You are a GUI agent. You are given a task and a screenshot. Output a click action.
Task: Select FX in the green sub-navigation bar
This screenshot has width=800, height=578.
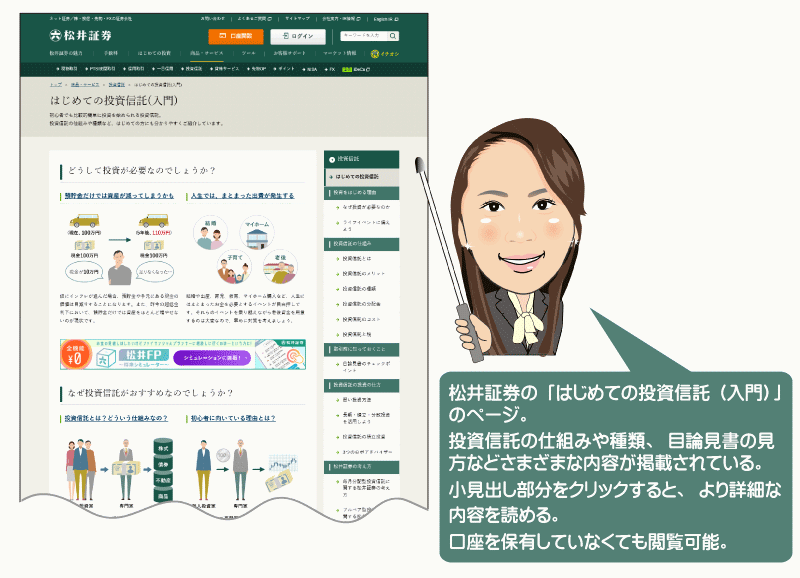330,69
